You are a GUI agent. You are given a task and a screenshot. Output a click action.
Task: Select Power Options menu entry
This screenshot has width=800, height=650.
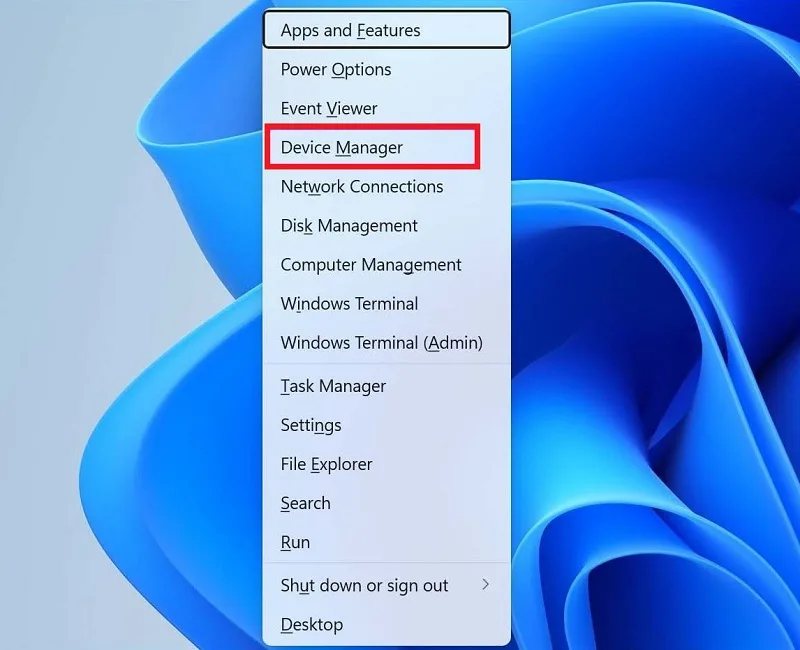pyautogui.click(x=386, y=69)
